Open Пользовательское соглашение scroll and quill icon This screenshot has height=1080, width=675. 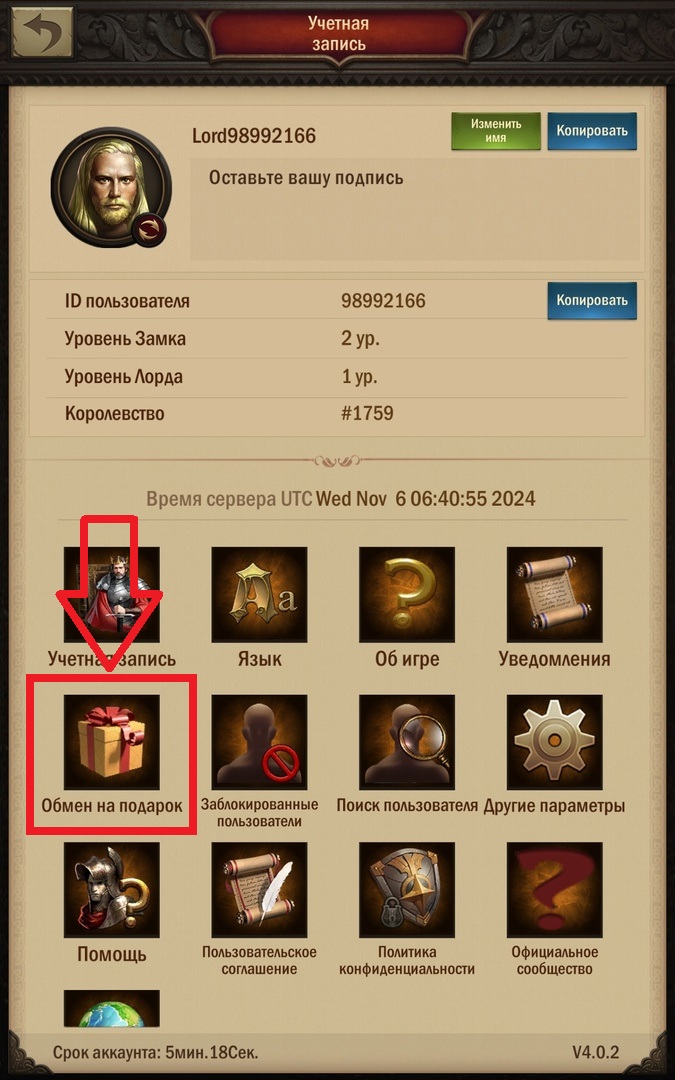click(259, 889)
